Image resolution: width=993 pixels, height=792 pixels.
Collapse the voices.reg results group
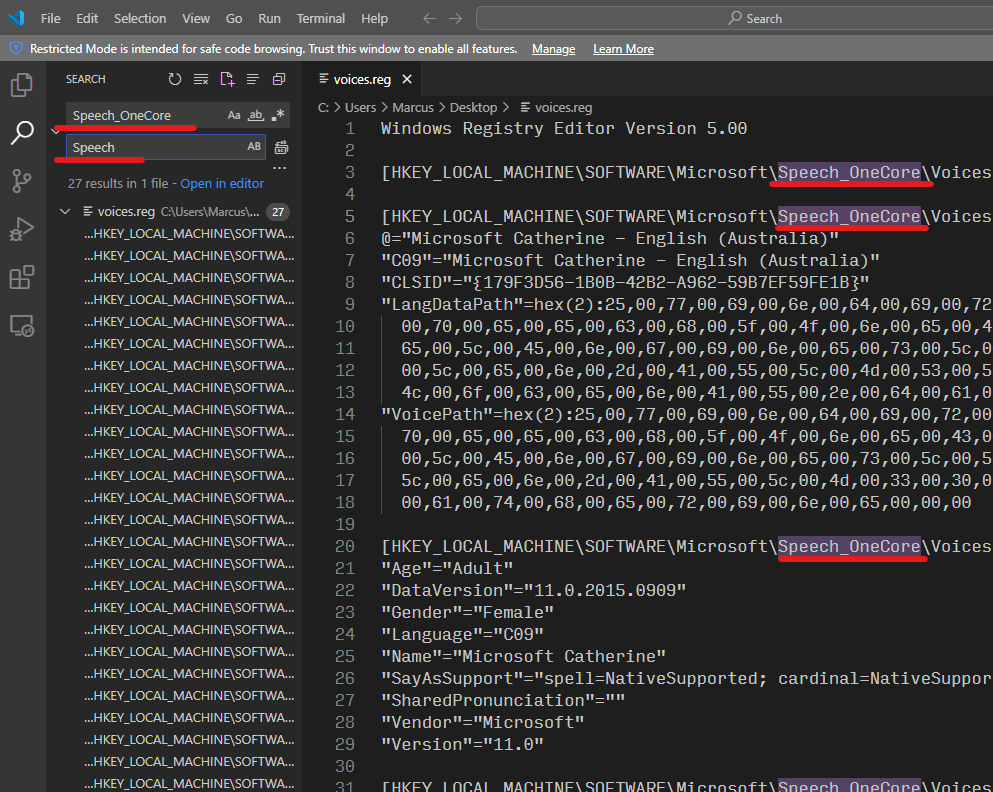pos(65,211)
